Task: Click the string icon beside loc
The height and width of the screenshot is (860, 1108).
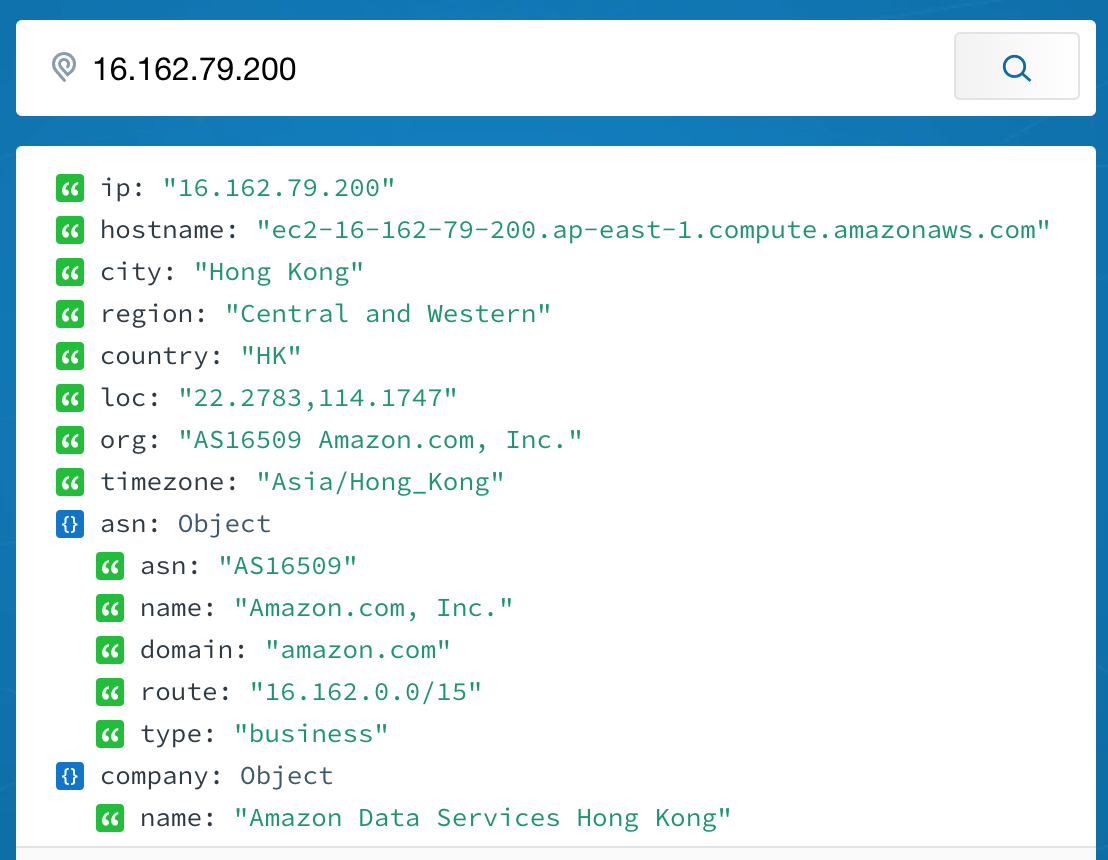Action: (x=70, y=399)
